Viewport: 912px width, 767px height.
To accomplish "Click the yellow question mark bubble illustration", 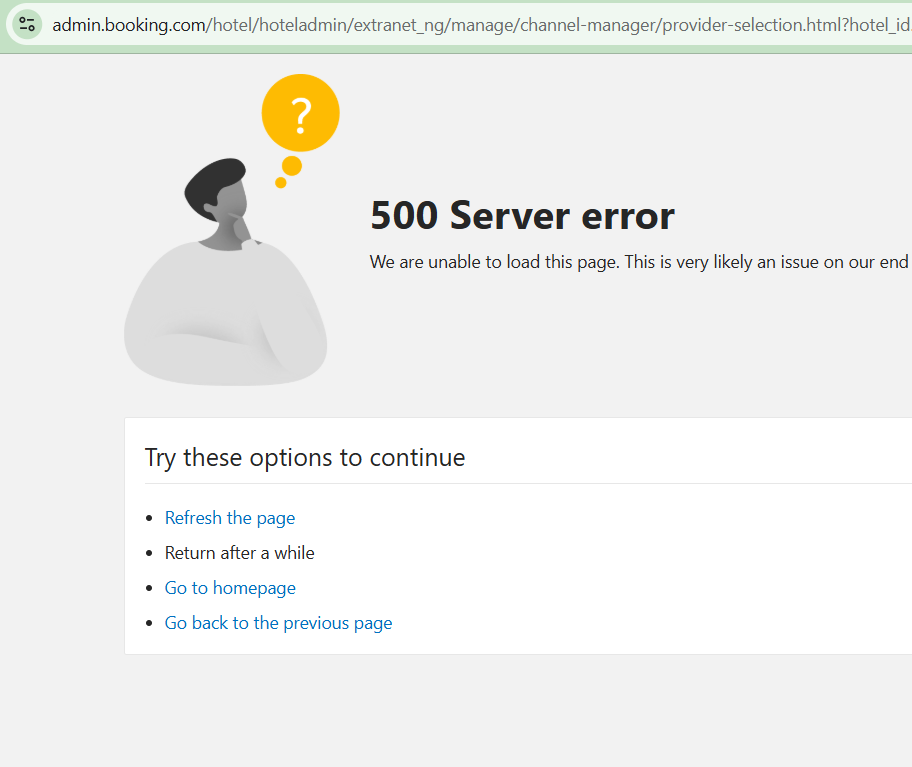I will pyautogui.click(x=301, y=113).
